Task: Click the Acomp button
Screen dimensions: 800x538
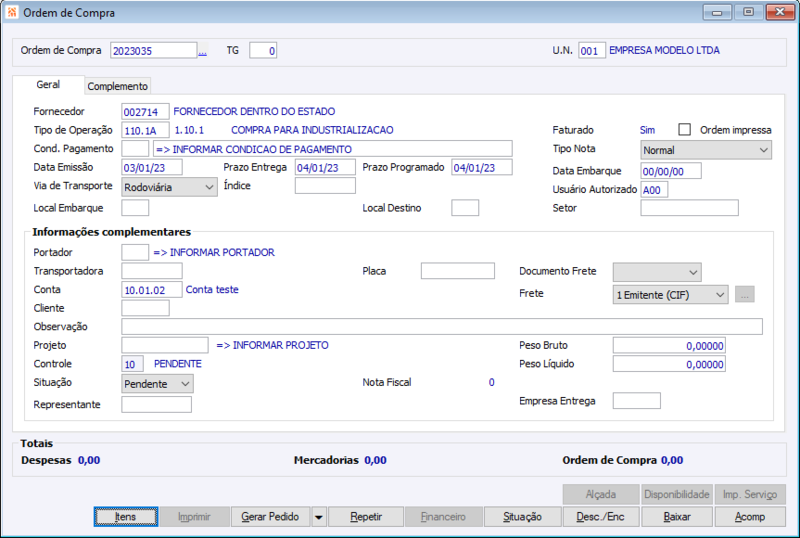Action: point(750,517)
